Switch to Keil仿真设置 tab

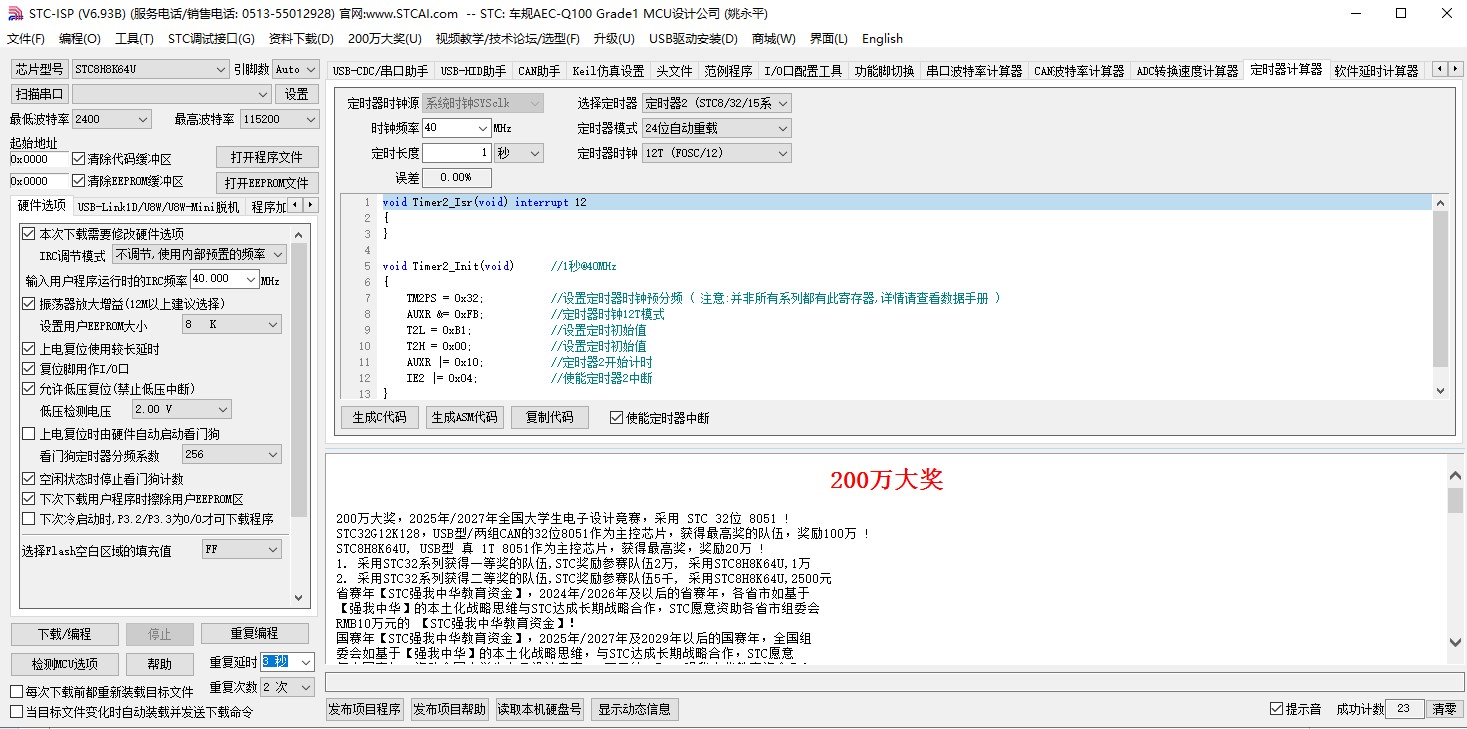coord(608,71)
